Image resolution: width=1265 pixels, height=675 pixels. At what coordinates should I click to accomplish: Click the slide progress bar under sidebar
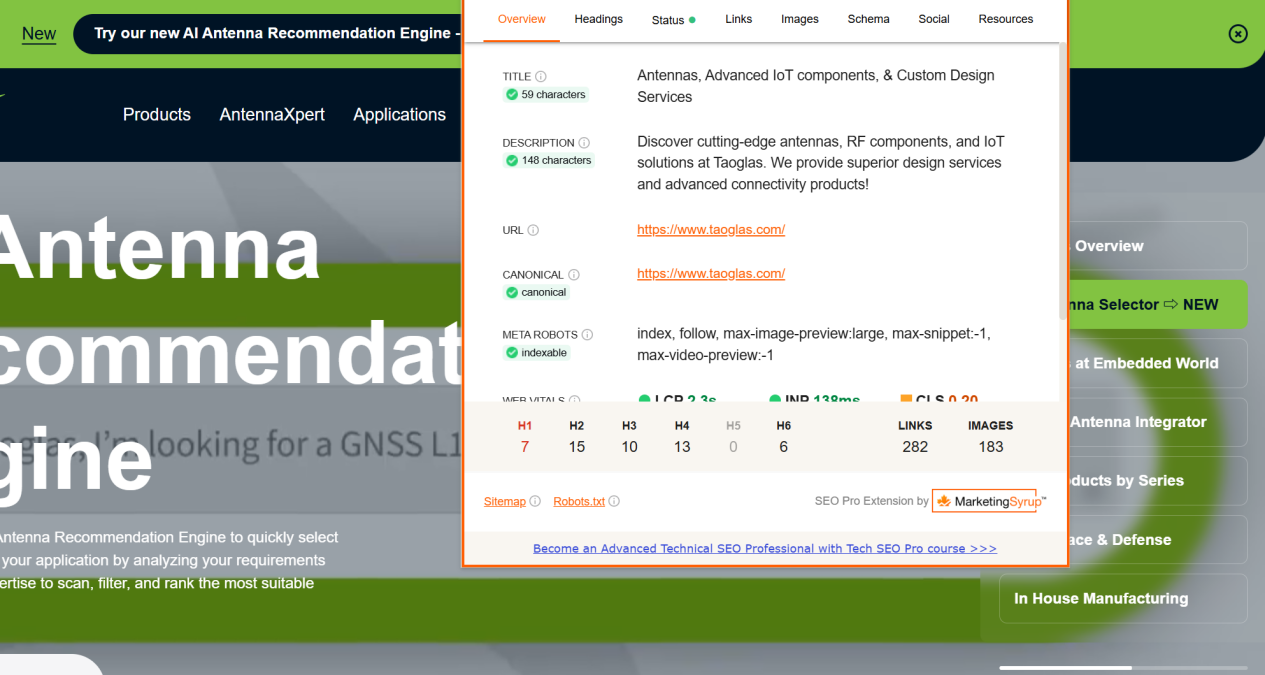pyautogui.click(x=1123, y=667)
